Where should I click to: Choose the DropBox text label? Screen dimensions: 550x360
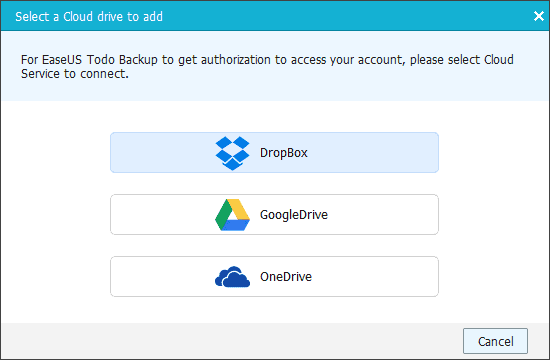coord(283,153)
